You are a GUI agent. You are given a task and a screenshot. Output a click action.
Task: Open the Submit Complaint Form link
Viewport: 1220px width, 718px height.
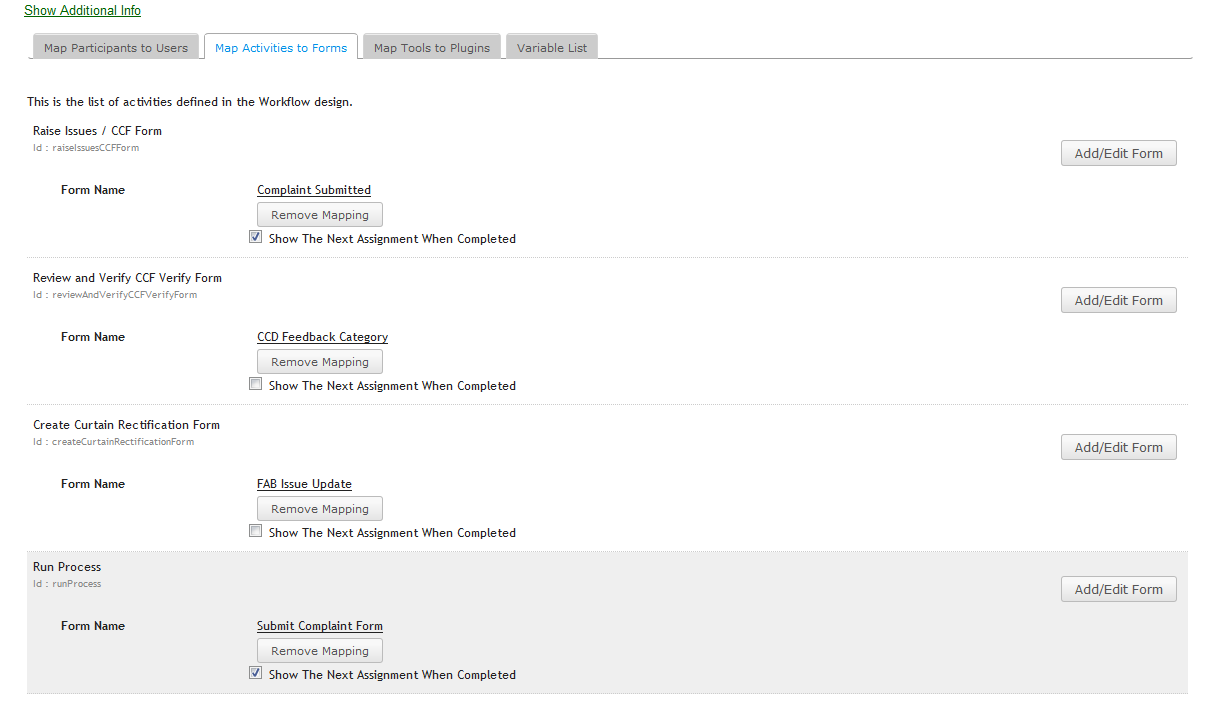320,626
